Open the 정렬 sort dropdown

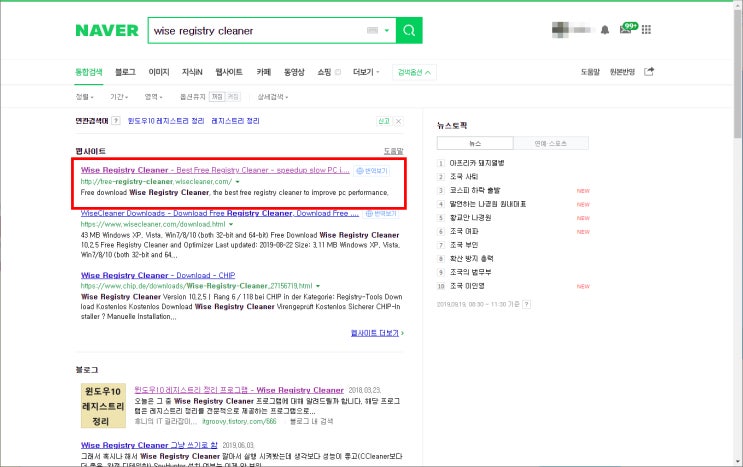point(84,97)
